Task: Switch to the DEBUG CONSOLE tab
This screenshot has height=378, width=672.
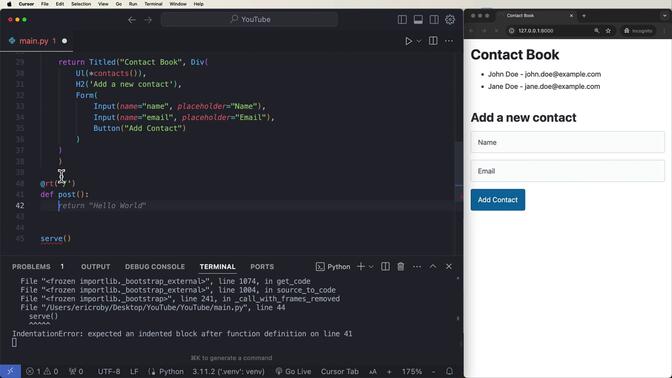Action: (x=155, y=267)
